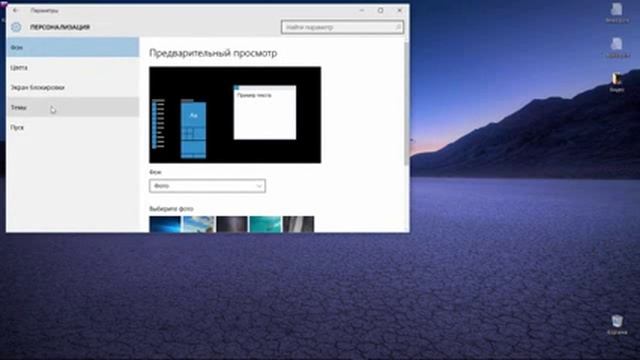Click the gear icon beside ПЕРСОНАЛИЗАЦИЯ

click(x=16, y=27)
